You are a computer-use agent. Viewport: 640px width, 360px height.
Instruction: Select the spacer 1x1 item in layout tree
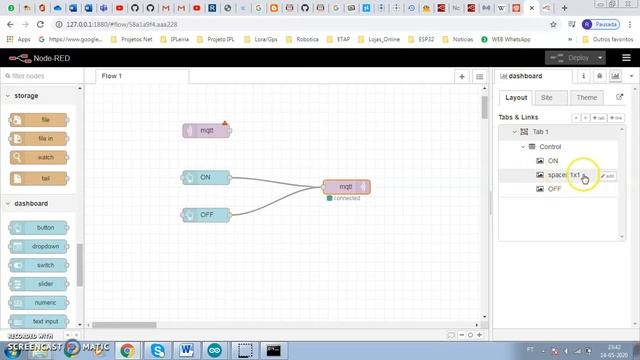563,175
